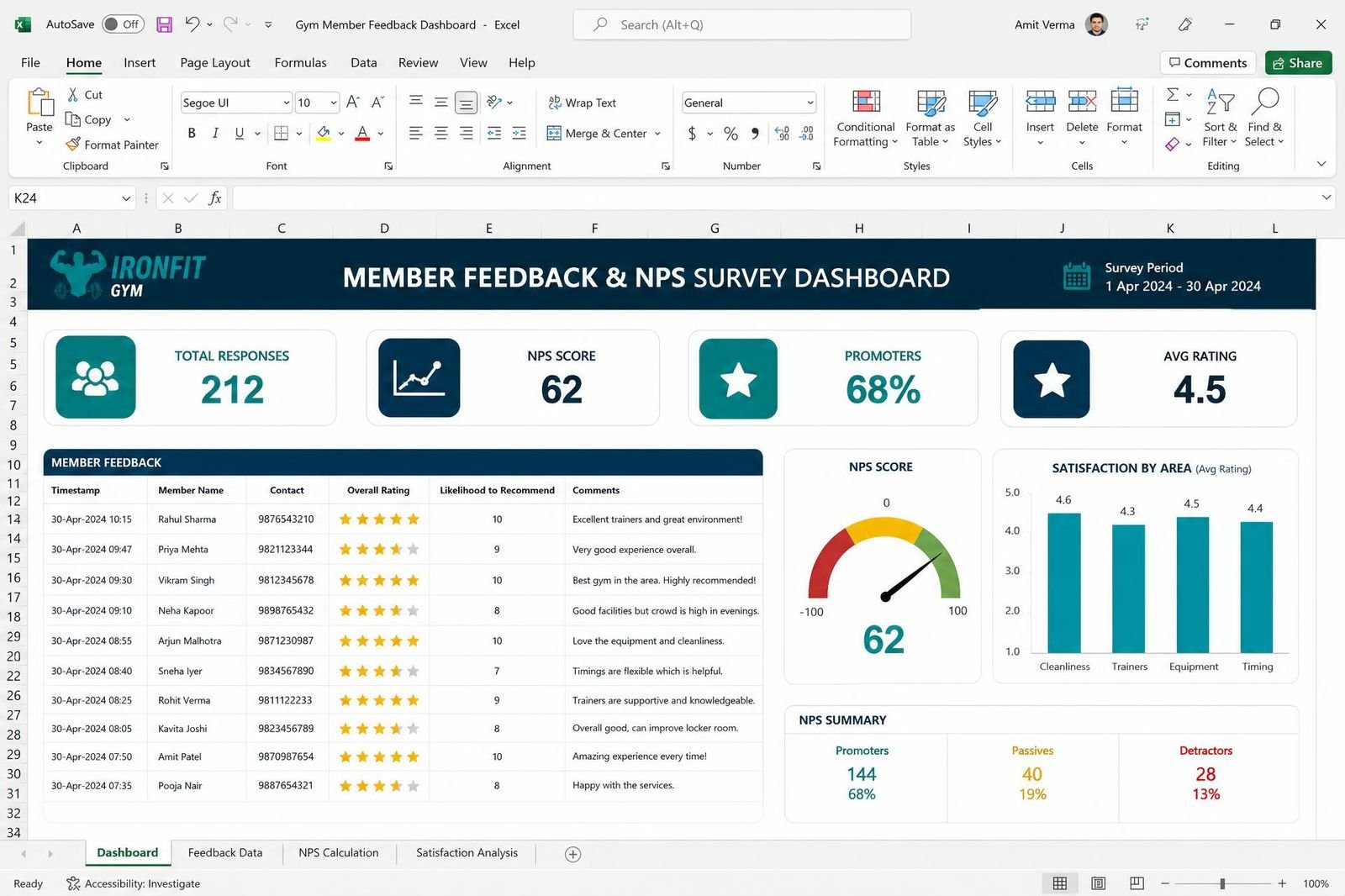
Task: Click Increase Decimal icon
Action: [782, 133]
